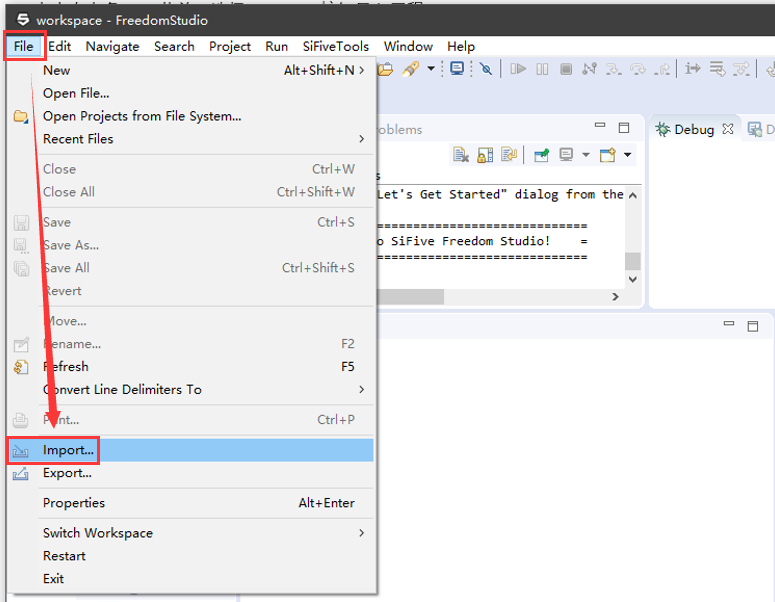
Task: Minimize the console panel view
Action: (600, 126)
